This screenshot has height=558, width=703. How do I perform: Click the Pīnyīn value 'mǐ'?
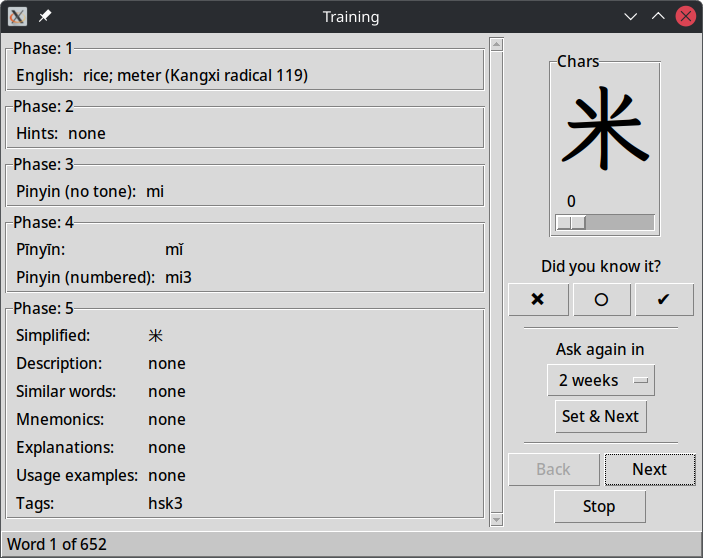coord(174,250)
